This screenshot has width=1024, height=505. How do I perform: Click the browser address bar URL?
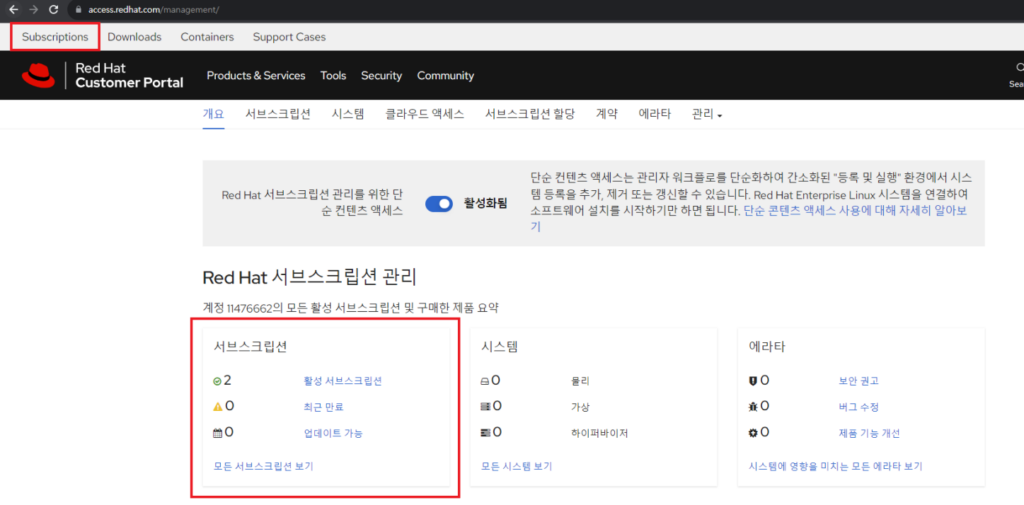(x=153, y=10)
